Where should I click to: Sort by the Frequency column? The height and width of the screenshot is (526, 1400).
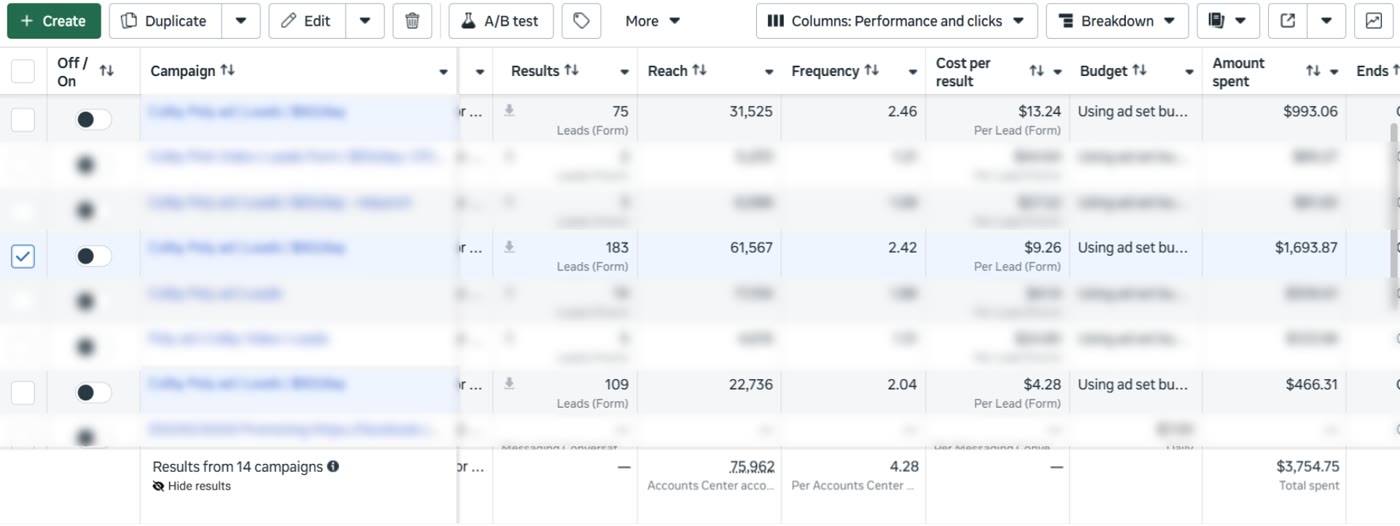tap(872, 71)
